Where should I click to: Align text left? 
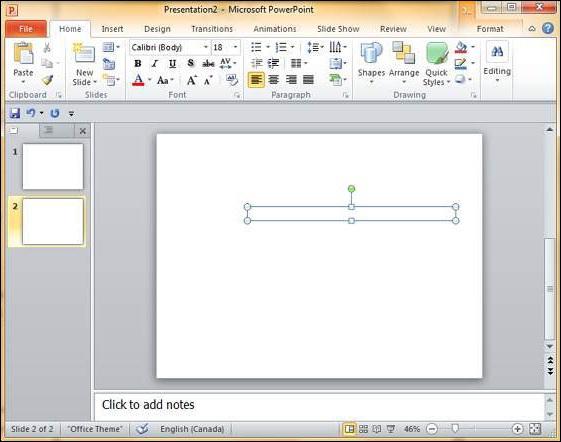point(256,80)
